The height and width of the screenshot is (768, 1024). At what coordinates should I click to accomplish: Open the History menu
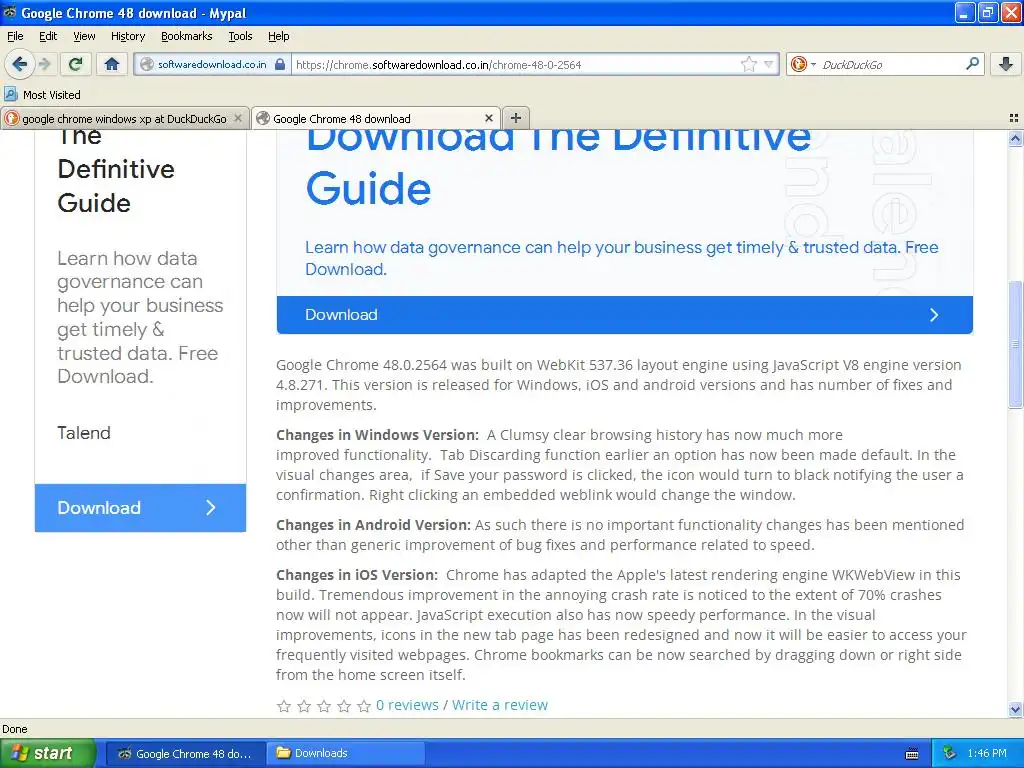pyautogui.click(x=127, y=36)
